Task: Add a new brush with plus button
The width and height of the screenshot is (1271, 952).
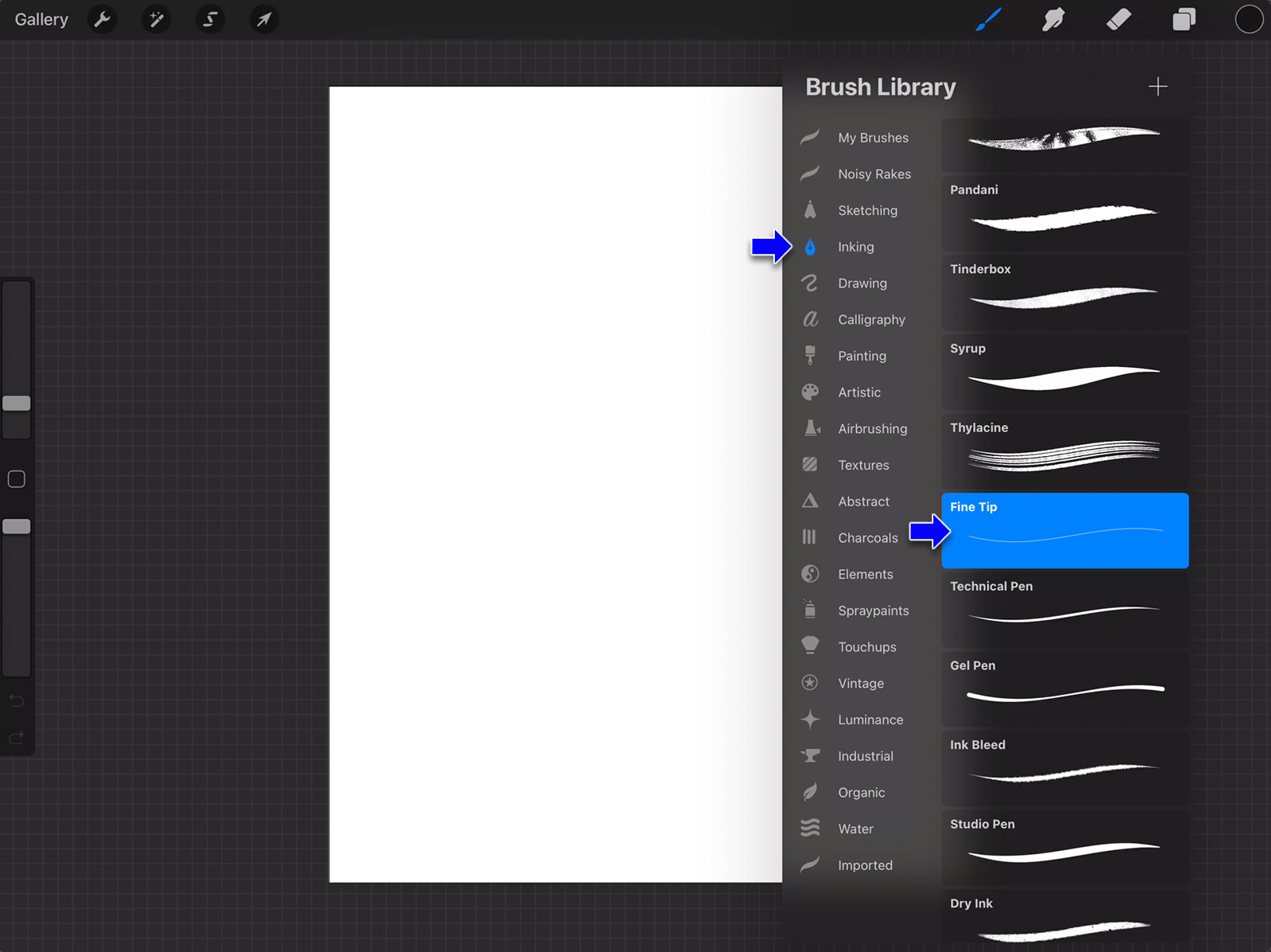Action: (1158, 86)
